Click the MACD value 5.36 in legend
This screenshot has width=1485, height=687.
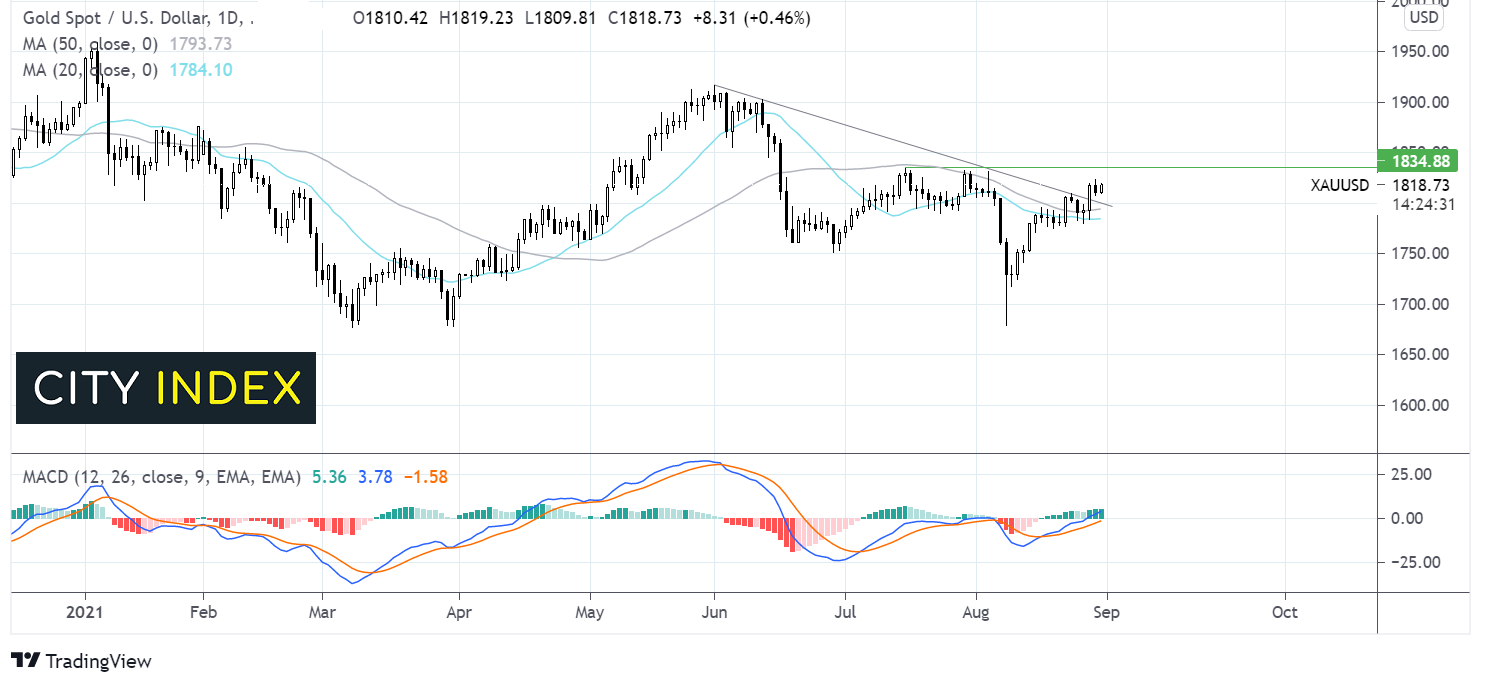[x=328, y=478]
